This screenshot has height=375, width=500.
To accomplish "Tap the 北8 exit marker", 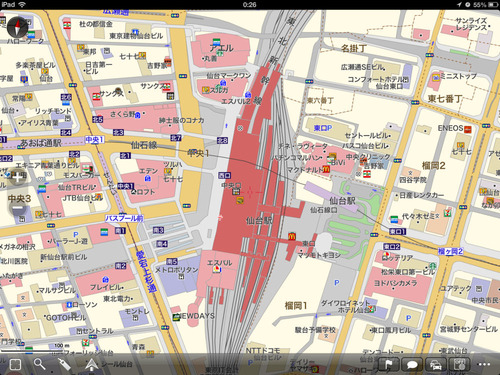I will 222,140.
